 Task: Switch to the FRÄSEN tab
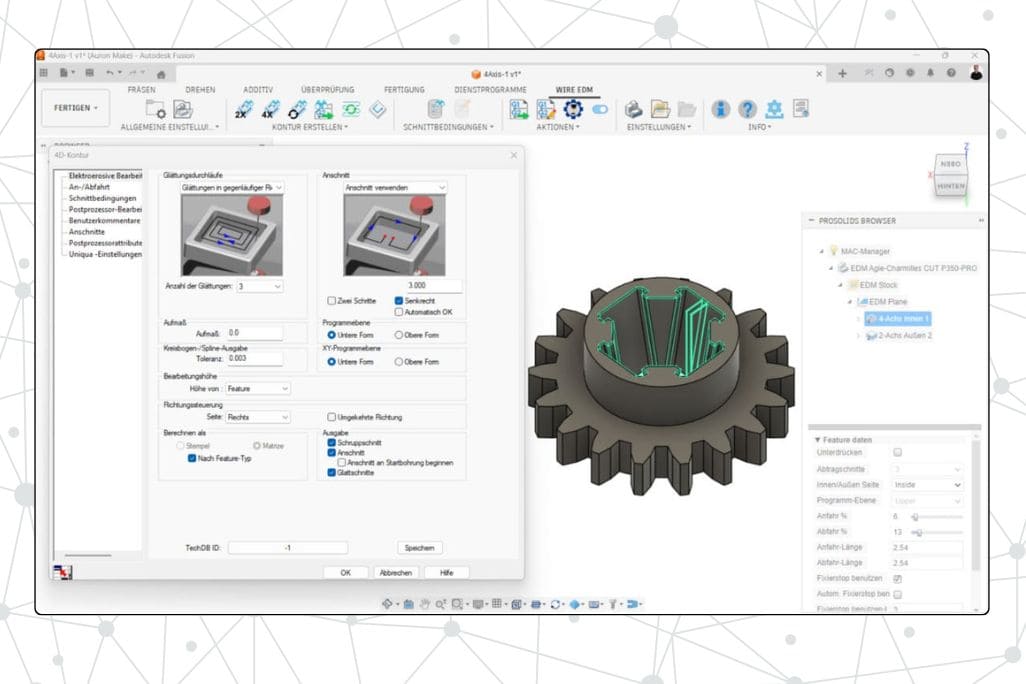point(141,90)
